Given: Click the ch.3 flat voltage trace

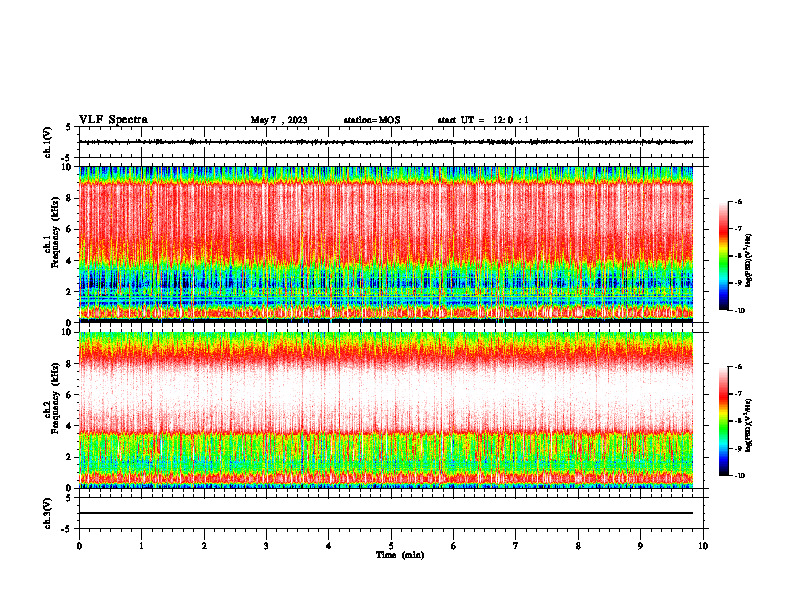Looking at the screenshot, I should 386,513.
